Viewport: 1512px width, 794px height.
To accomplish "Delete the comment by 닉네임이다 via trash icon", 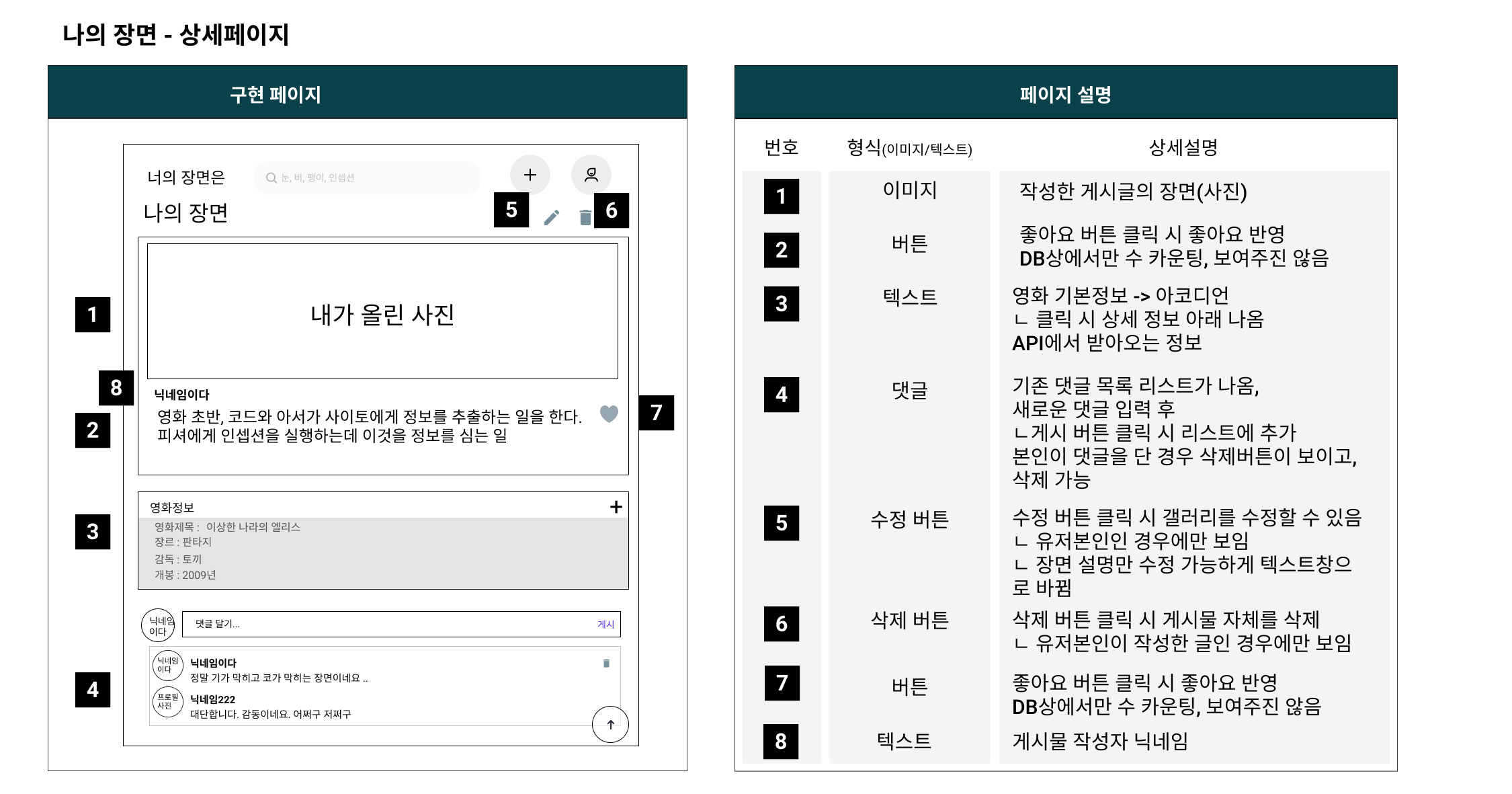I will [x=605, y=662].
